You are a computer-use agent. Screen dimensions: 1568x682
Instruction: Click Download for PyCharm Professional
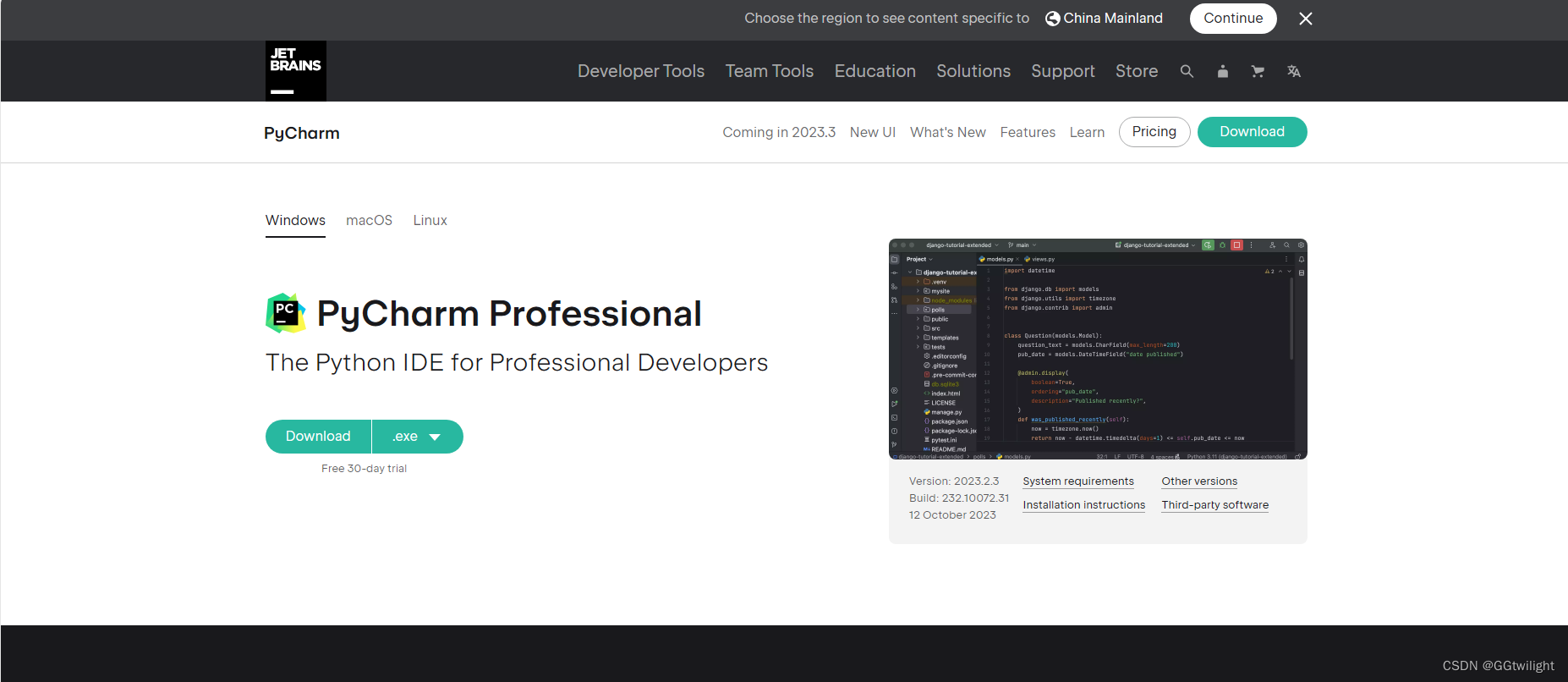pyautogui.click(x=318, y=437)
